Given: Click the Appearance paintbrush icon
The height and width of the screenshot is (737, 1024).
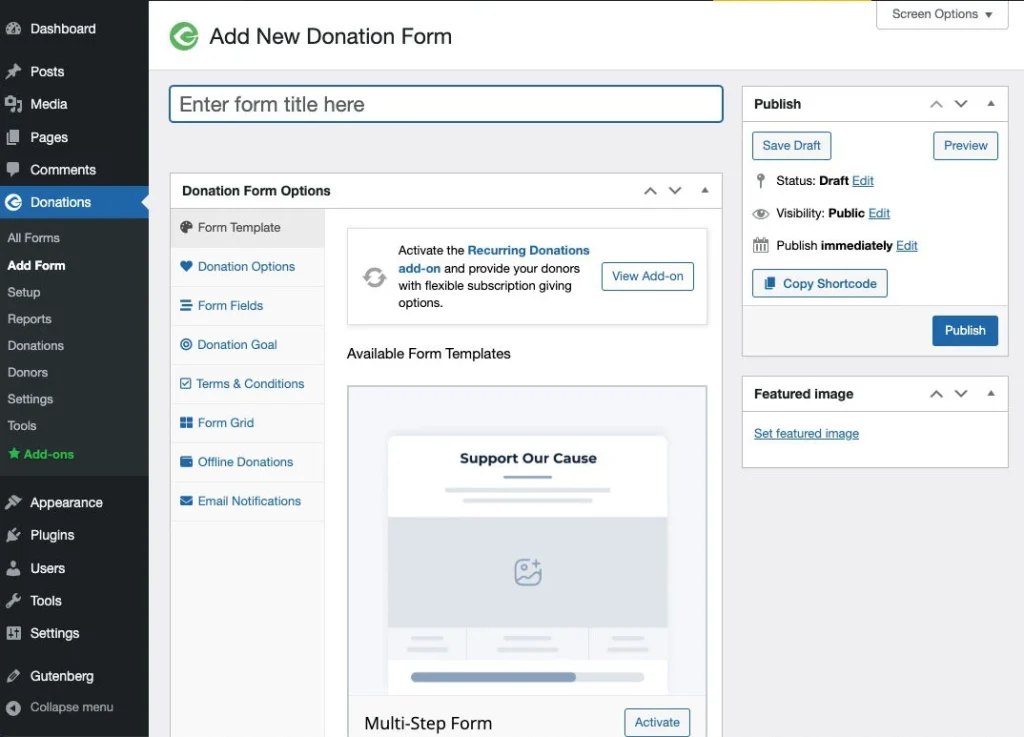Looking at the screenshot, I should 13,502.
